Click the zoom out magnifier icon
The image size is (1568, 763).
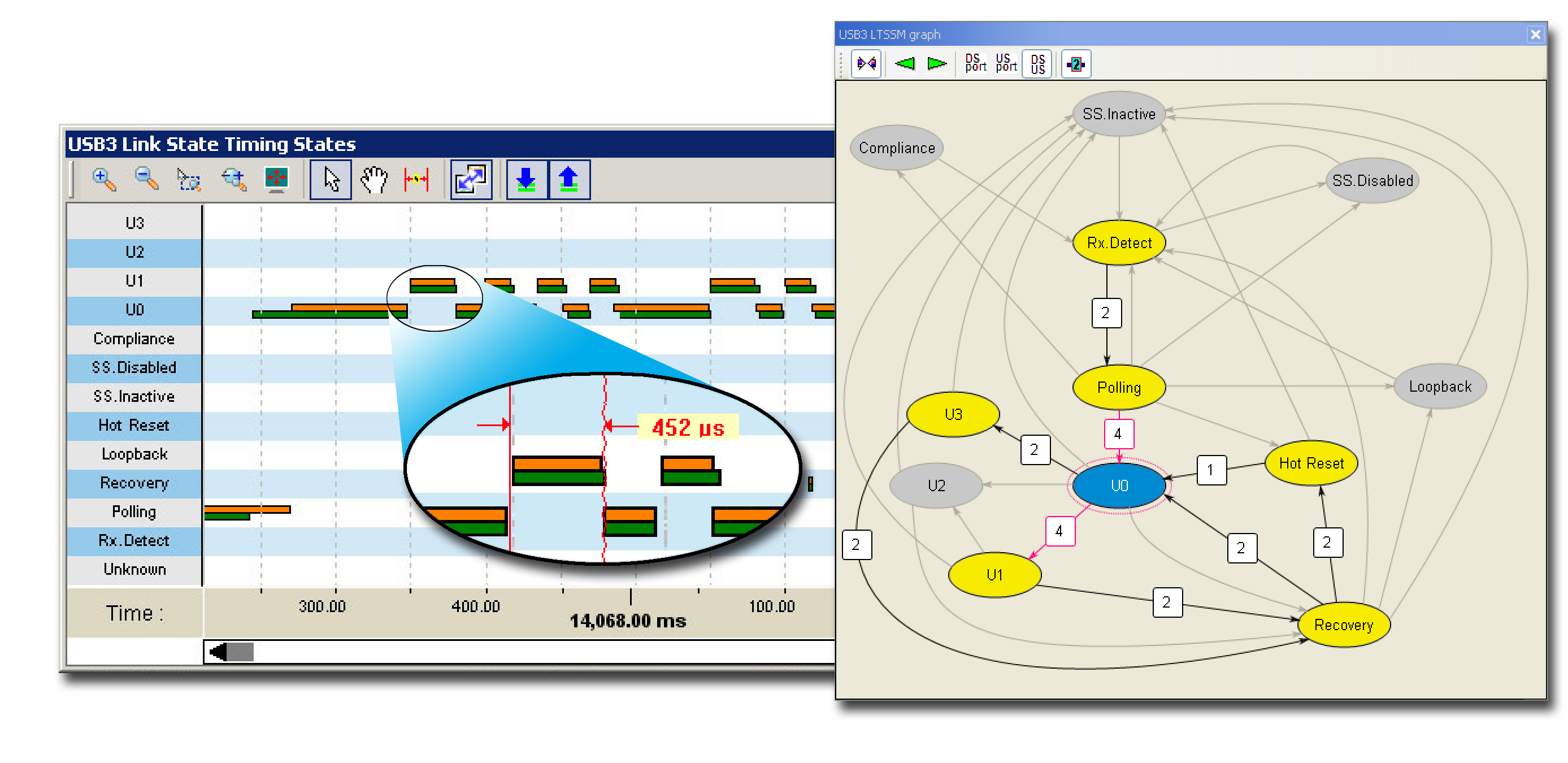pyautogui.click(x=147, y=180)
